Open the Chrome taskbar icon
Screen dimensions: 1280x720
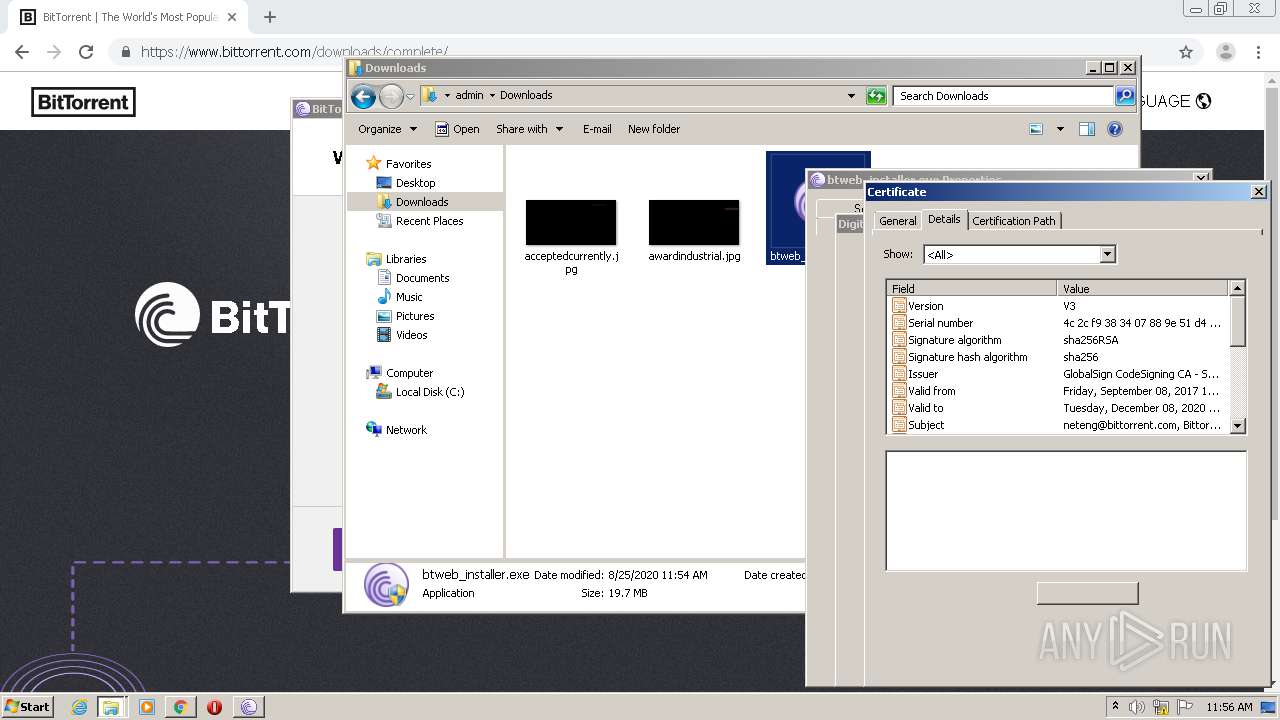180,707
